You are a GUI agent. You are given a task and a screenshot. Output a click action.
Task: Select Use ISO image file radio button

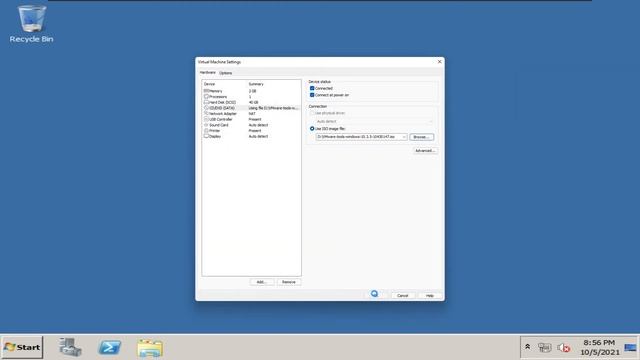click(x=312, y=129)
